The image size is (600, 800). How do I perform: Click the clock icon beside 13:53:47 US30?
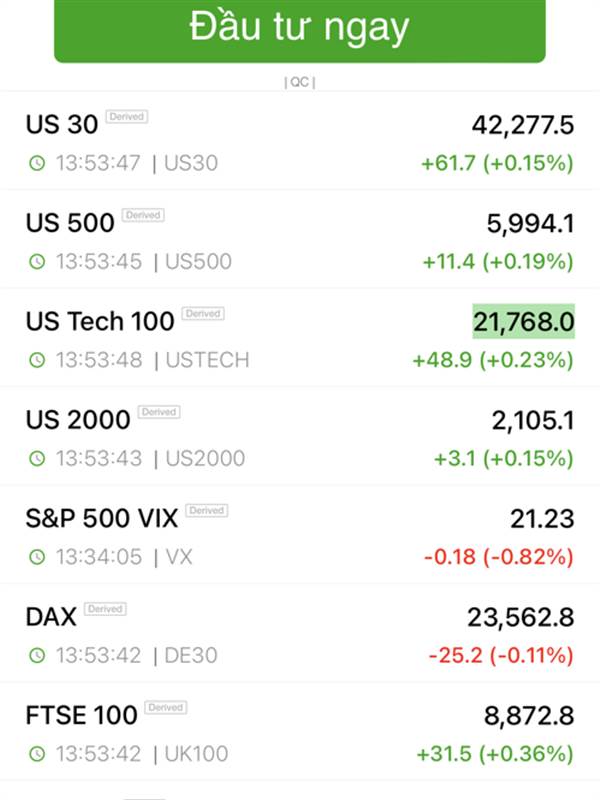tap(37, 163)
